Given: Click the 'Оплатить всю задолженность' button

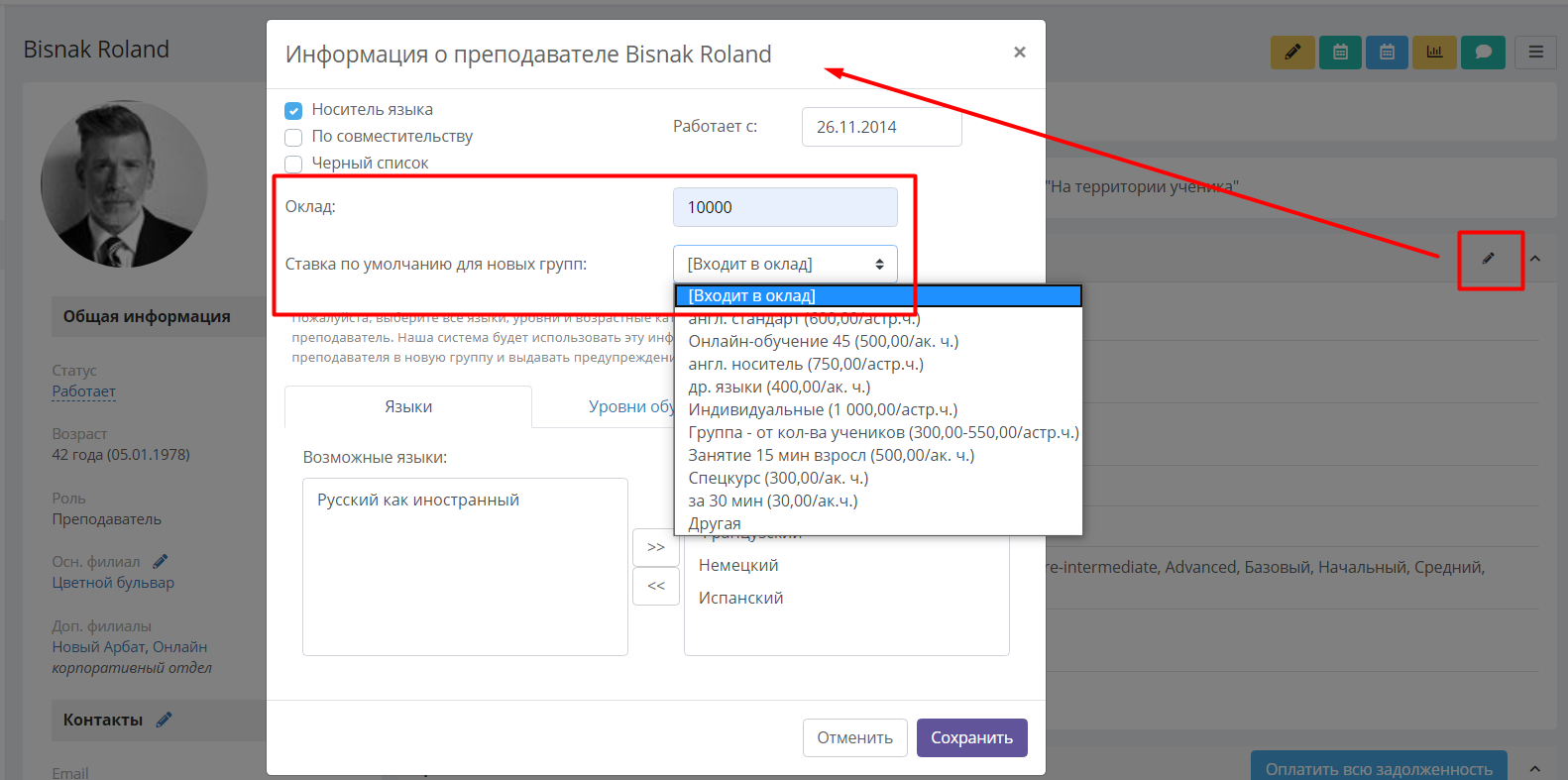Looking at the screenshot, I should click(x=1379, y=768).
